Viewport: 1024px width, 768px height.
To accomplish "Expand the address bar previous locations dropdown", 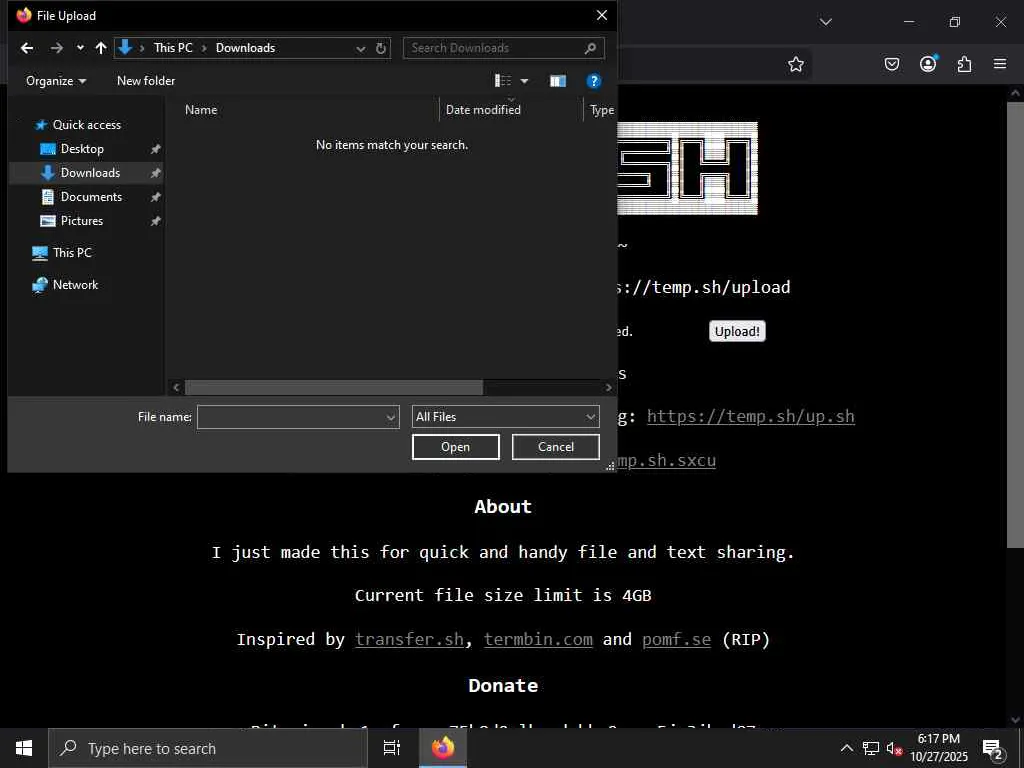I will coord(360,48).
